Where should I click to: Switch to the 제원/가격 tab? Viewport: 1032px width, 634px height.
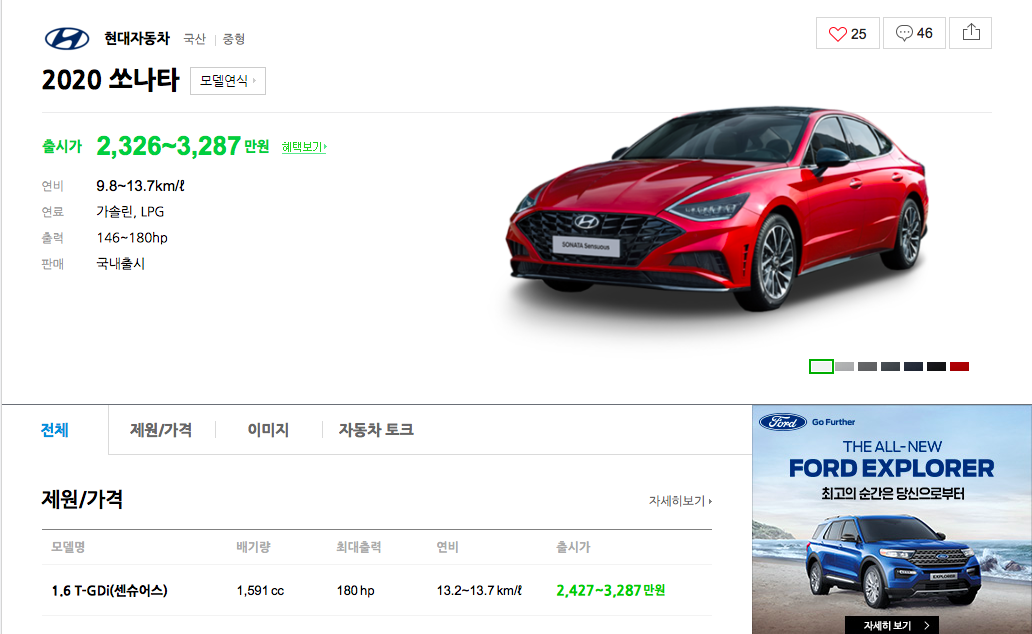click(x=161, y=430)
